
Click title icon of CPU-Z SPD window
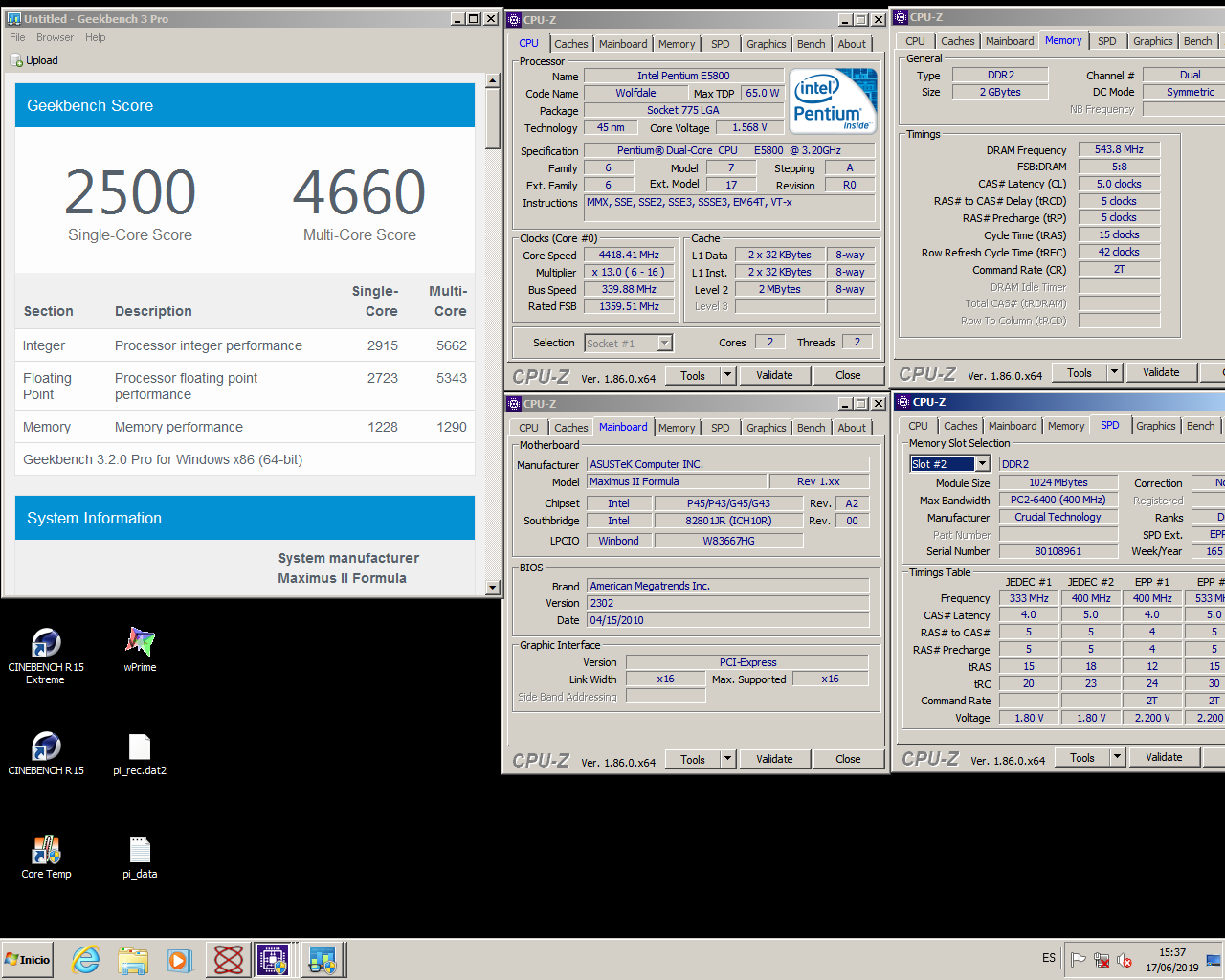pyautogui.click(x=902, y=402)
